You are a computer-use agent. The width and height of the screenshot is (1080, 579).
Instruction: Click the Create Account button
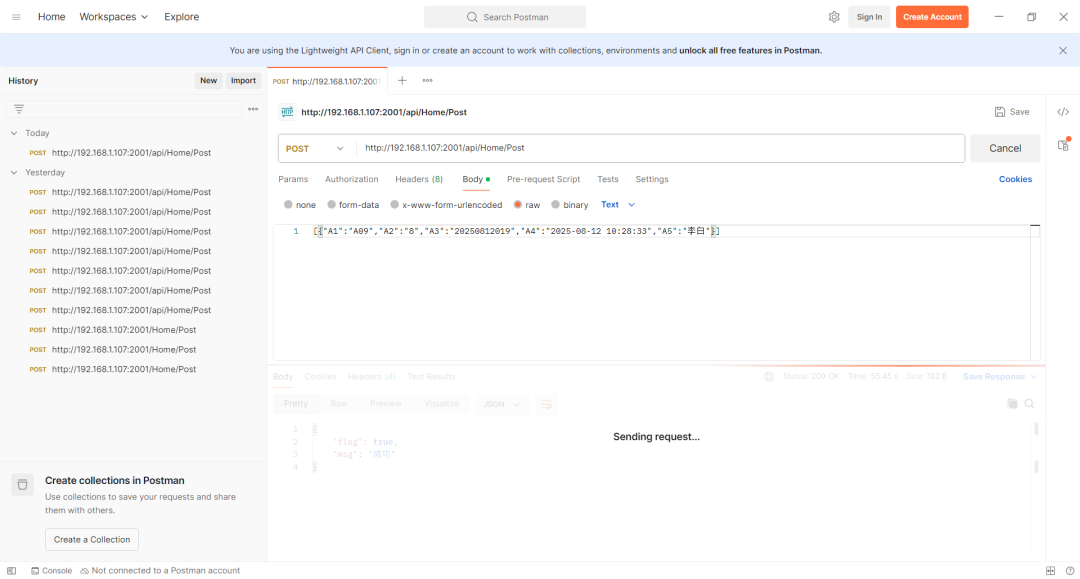(931, 17)
